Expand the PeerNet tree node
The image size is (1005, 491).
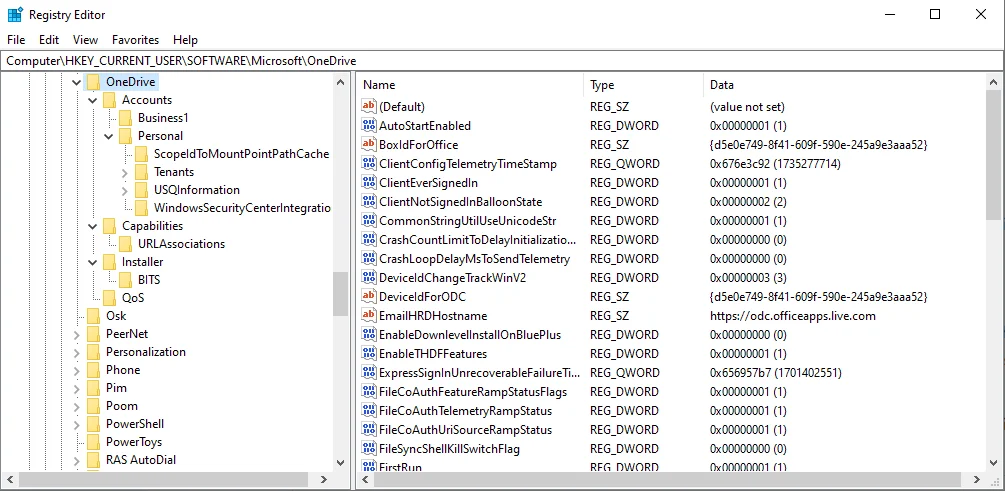point(77,334)
